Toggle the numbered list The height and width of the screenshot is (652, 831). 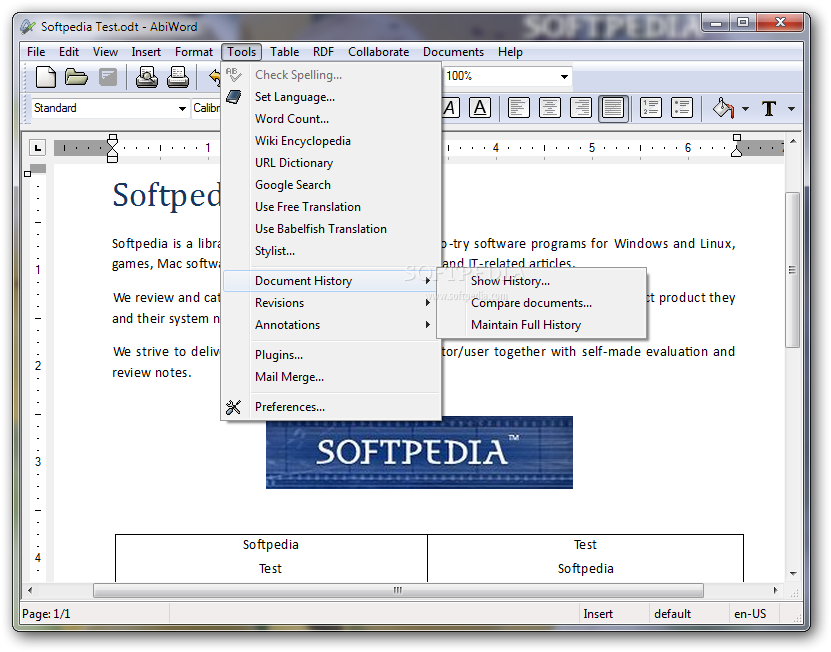(x=651, y=108)
